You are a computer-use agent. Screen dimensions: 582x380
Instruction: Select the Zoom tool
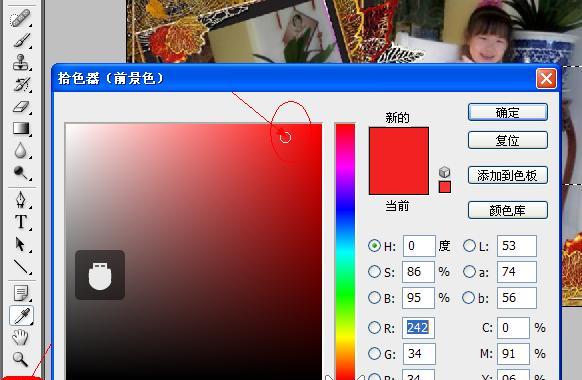click(x=20, y=359)
